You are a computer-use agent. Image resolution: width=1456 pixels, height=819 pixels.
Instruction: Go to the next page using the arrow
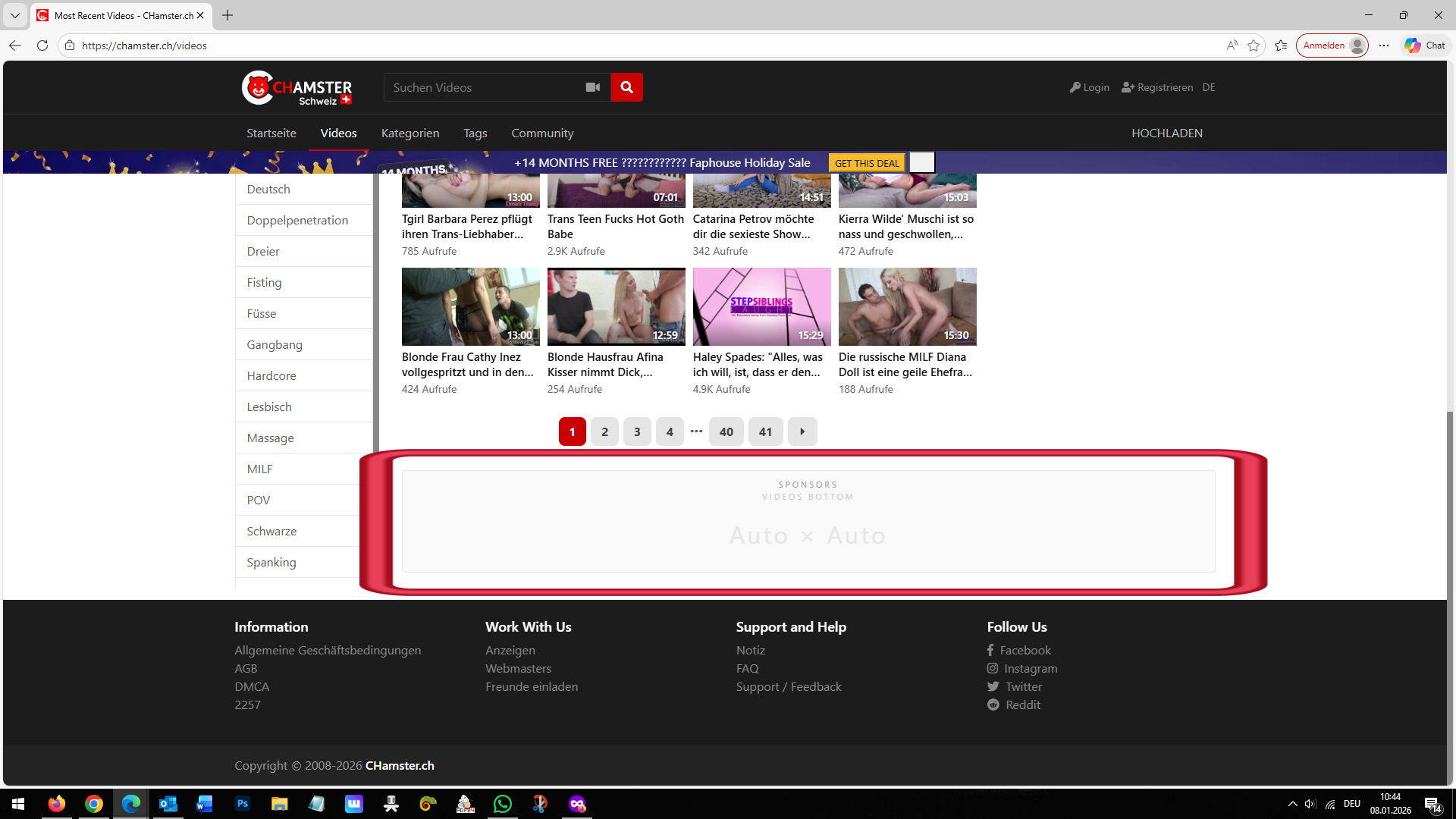(x=802, y=431)
